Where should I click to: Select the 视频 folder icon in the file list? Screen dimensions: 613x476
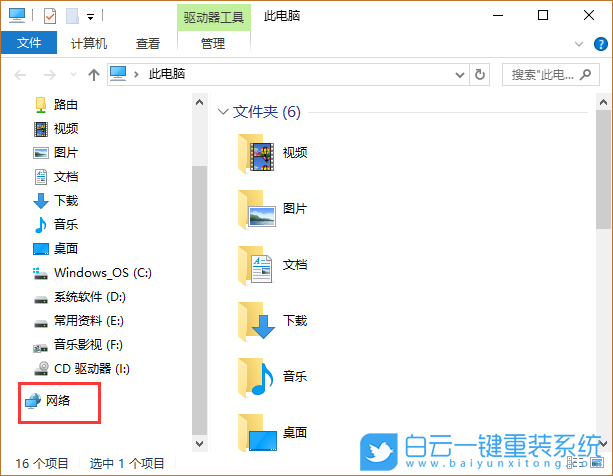click(x=256, y=153)
